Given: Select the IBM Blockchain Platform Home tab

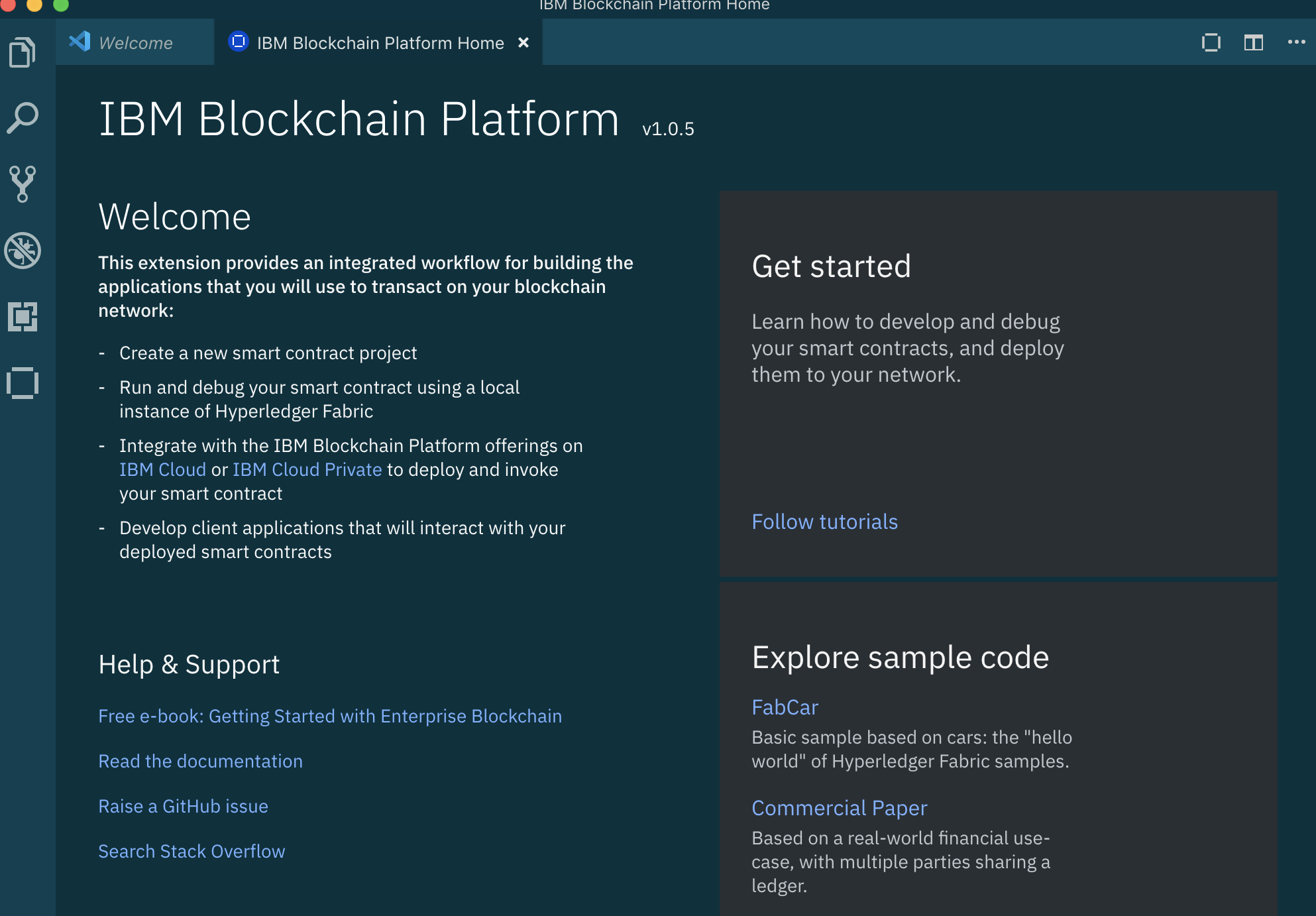Looking at the screenshot, I should click(380, 43).
